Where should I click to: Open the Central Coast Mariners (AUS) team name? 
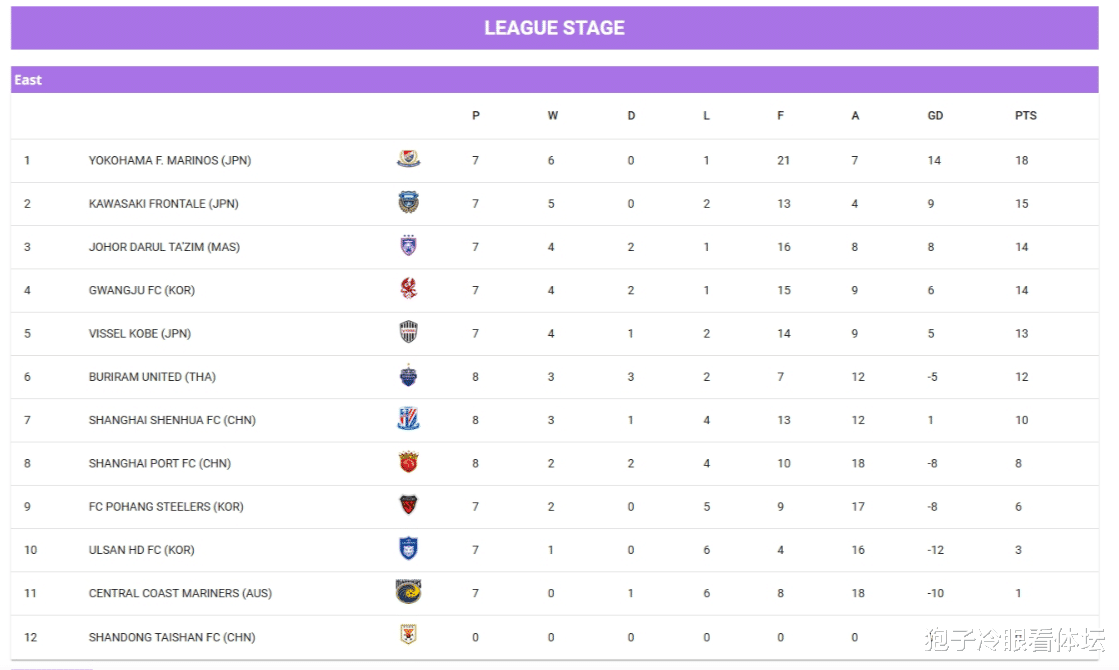[x=180, y=594]
